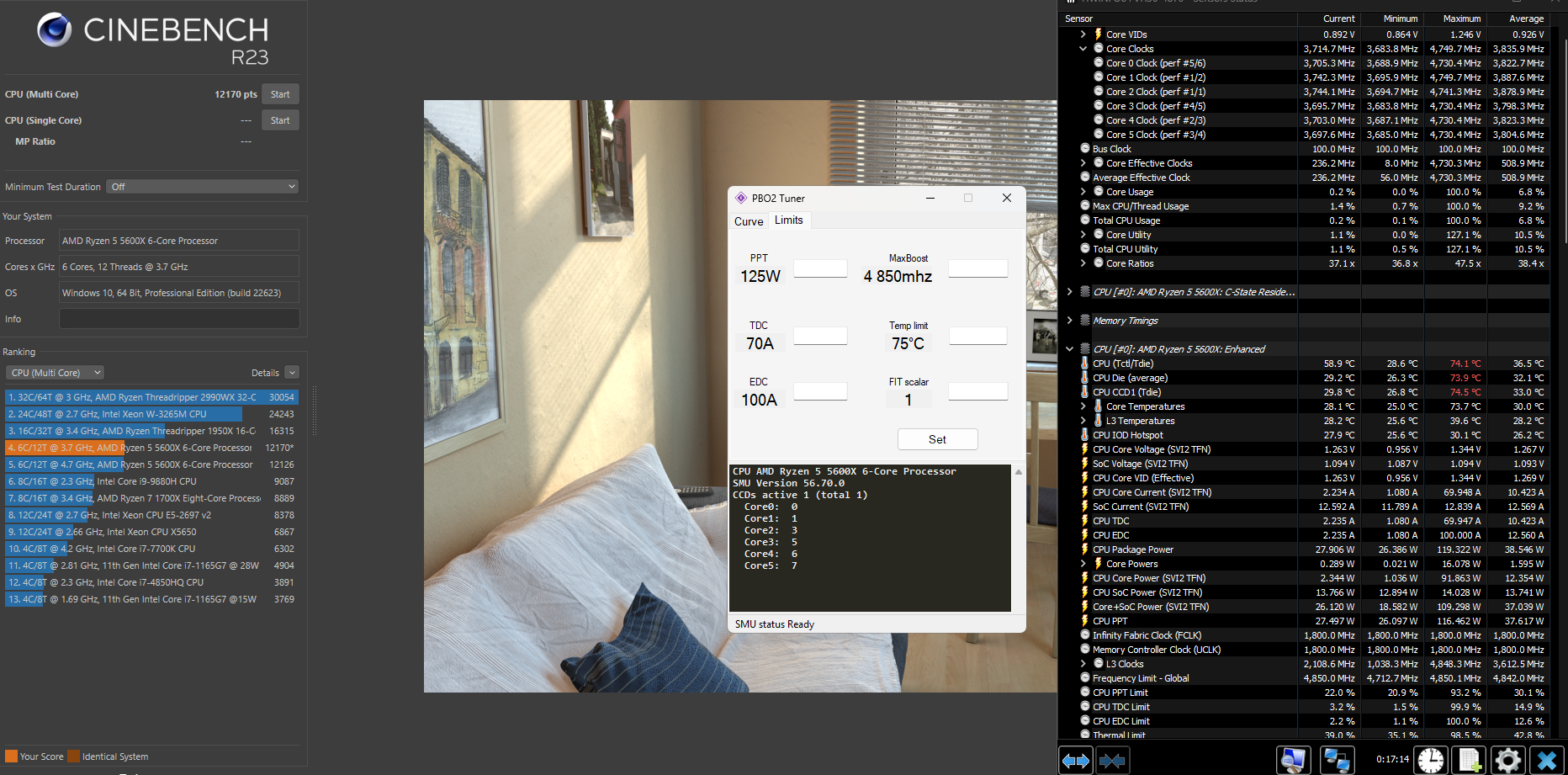Expand the Core Effective Clocks group
This screenshot has width=1568, height=775.
(1083, 163)
